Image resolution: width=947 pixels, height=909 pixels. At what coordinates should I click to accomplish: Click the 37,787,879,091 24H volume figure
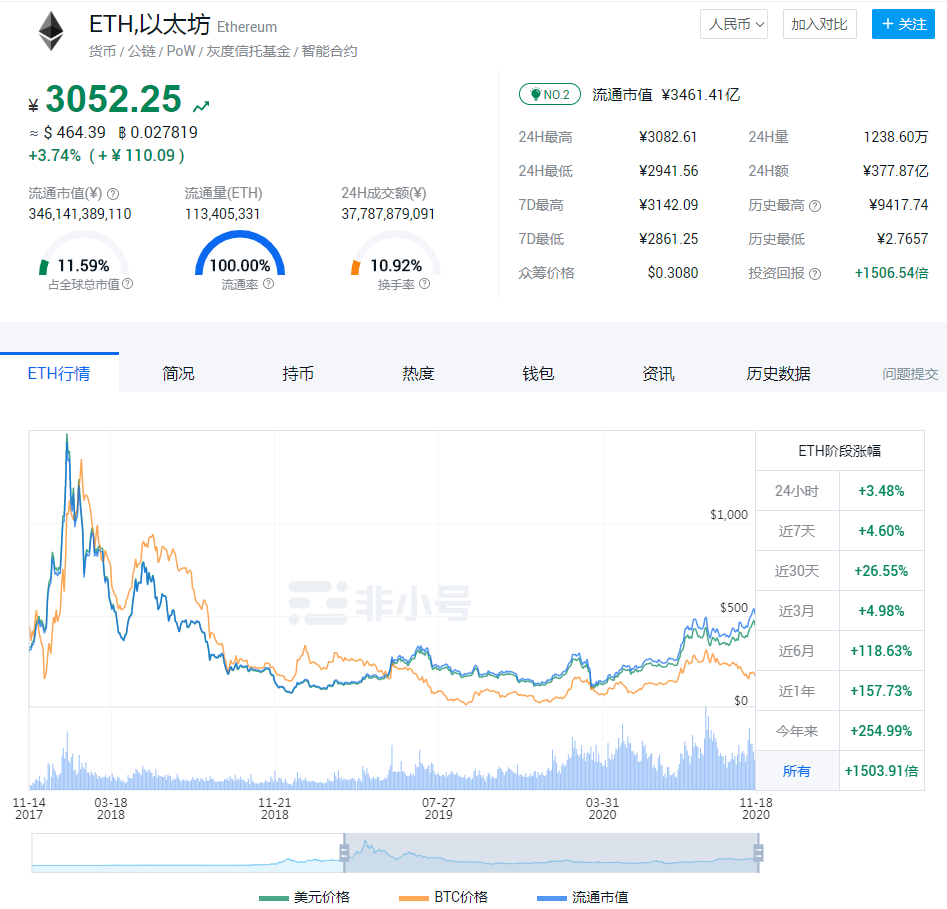(x=388, y=214)
